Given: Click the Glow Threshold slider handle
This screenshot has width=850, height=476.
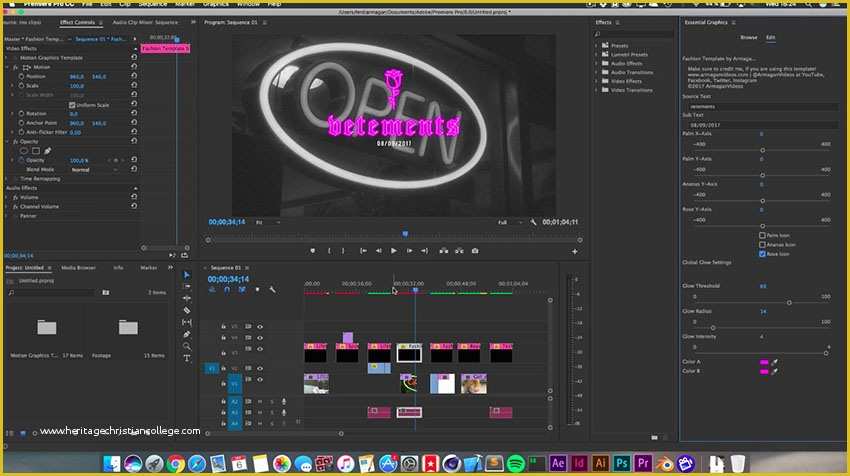Looking at the screenshot, I should click(789, 303).
